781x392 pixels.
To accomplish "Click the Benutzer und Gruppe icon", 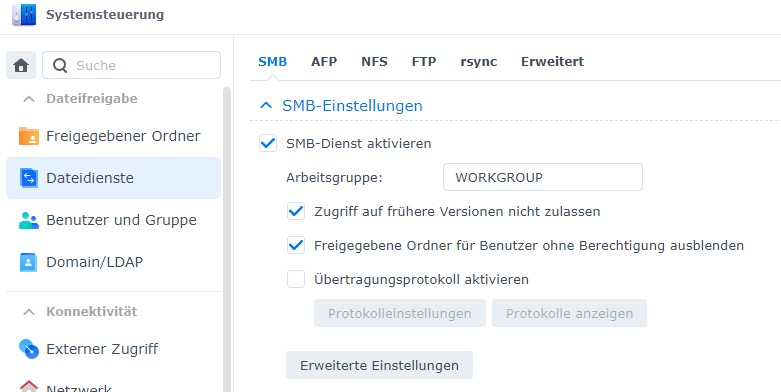I will click(29, 220).
